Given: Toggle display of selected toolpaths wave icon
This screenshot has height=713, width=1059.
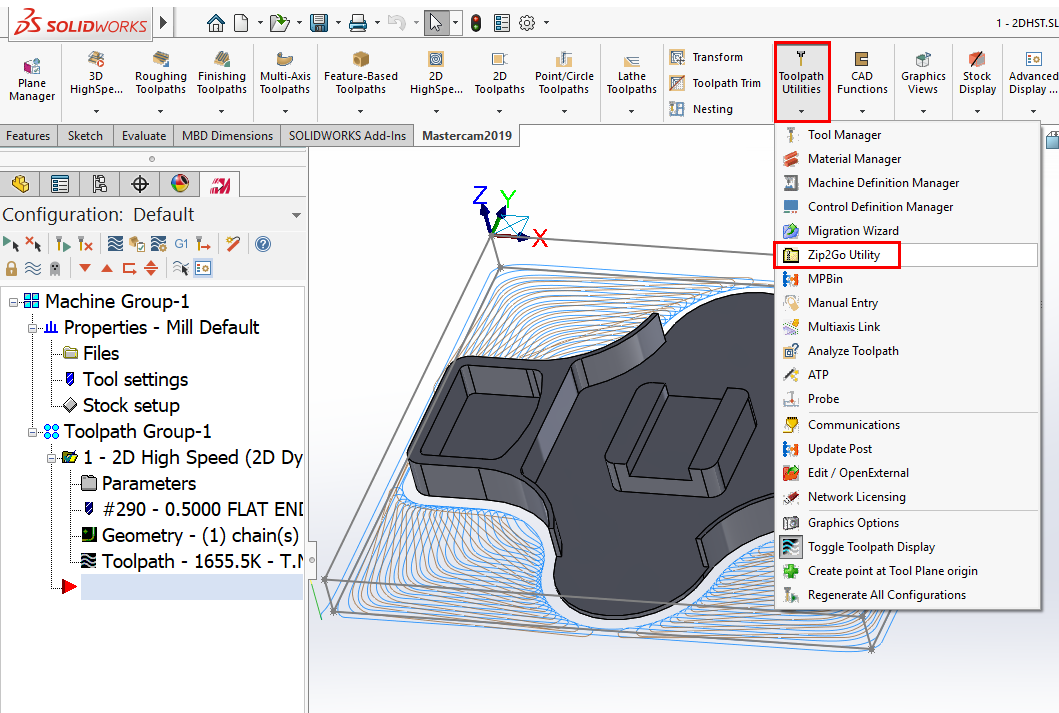Looking at the screenshot, I should (33, 268).
